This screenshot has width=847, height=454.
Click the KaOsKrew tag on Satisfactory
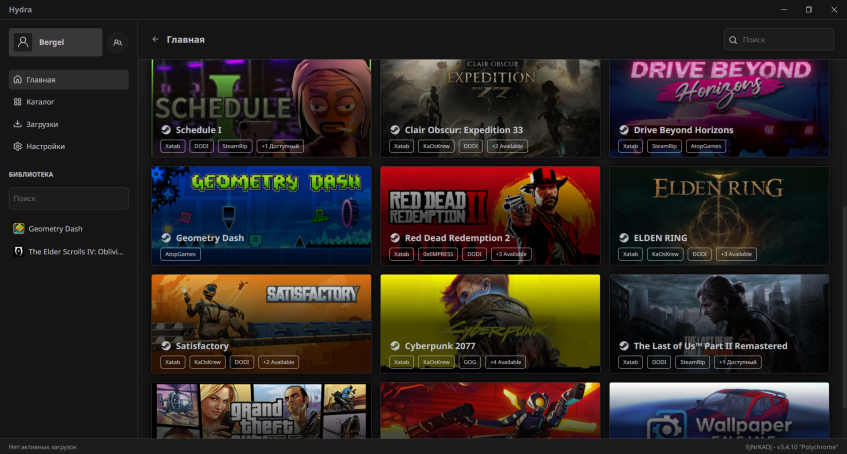click(x=207, y=362)
